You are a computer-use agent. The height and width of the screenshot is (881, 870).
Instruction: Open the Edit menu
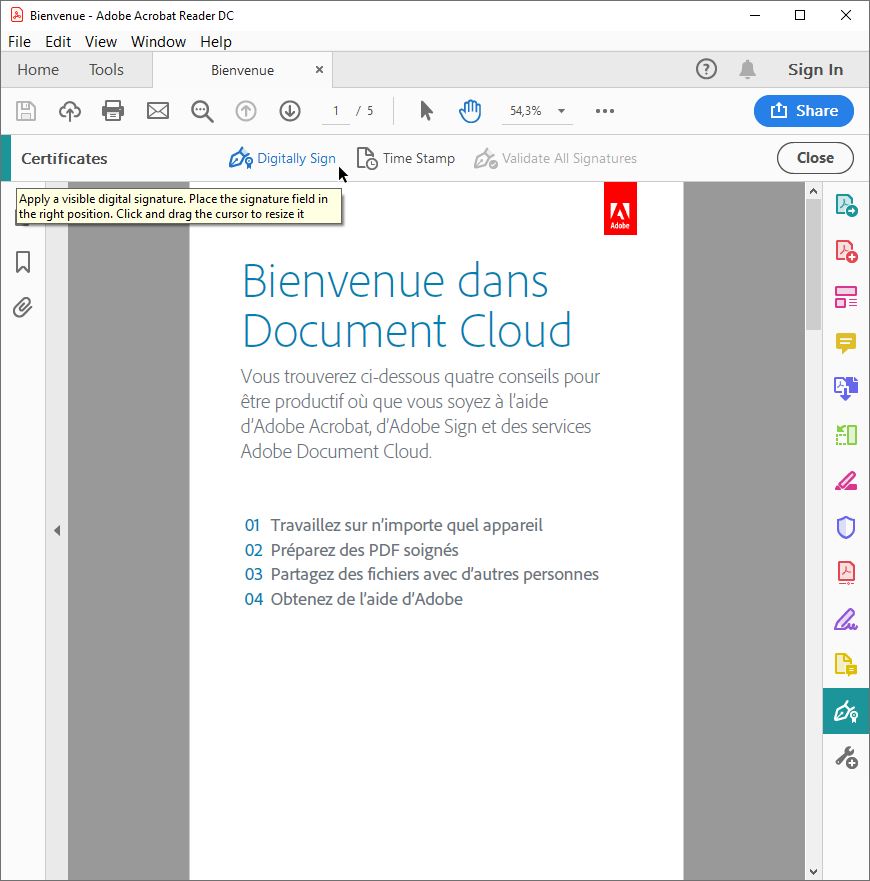(x=58, y=42)
